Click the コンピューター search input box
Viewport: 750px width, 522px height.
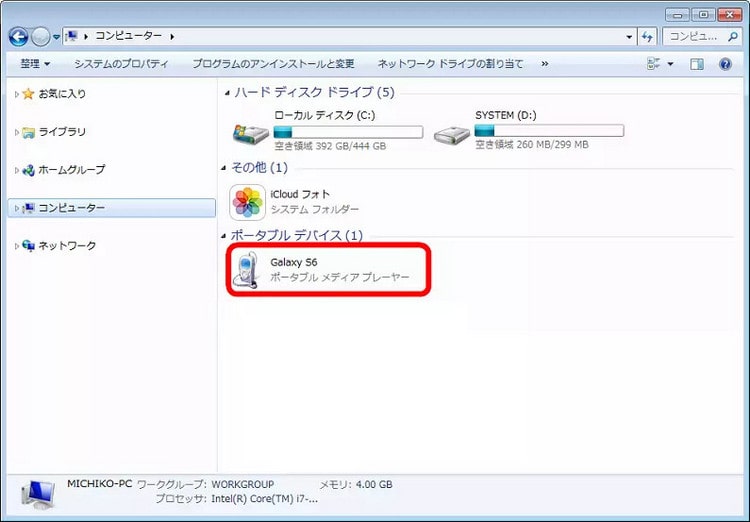click(700, 37)
